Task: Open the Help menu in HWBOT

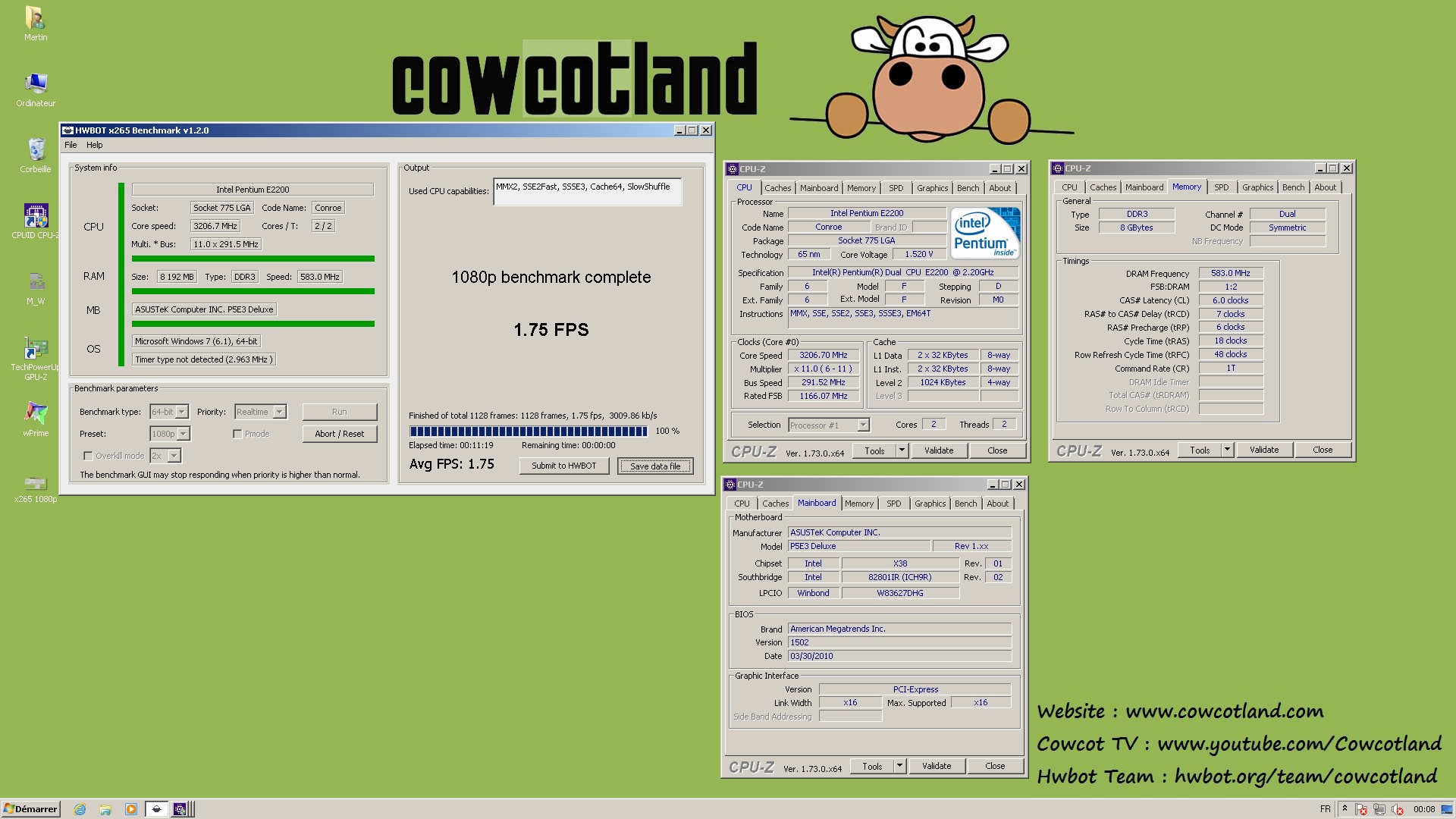Action: pos(95,145)
